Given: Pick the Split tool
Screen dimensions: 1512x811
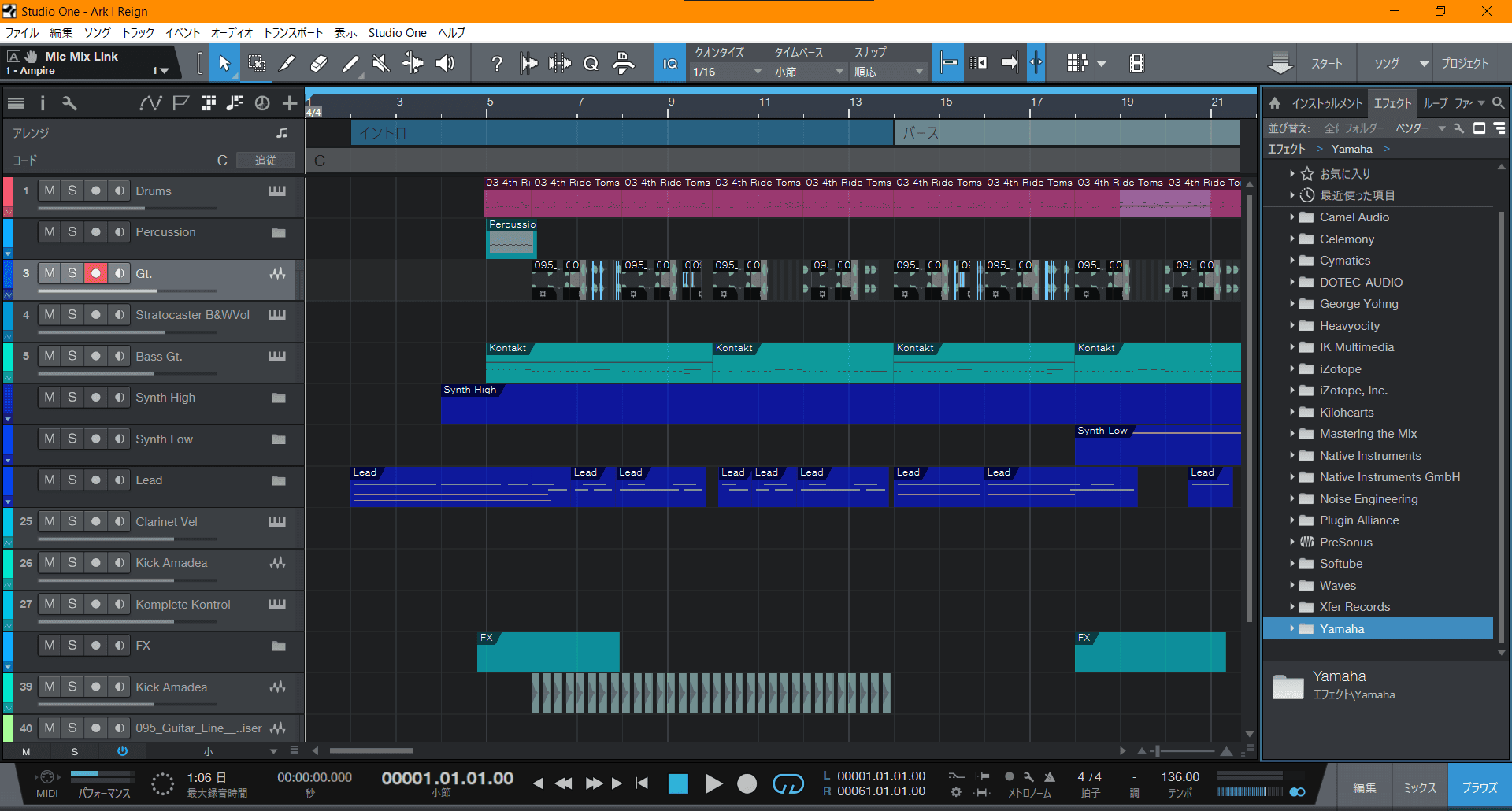Looking at the screenshot, I should 287,64.
